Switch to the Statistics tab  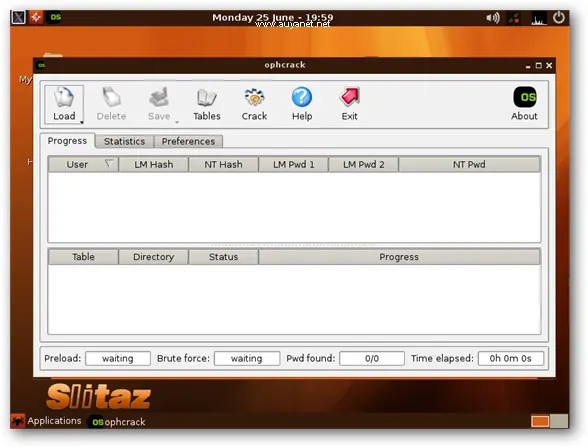point(124,141)
